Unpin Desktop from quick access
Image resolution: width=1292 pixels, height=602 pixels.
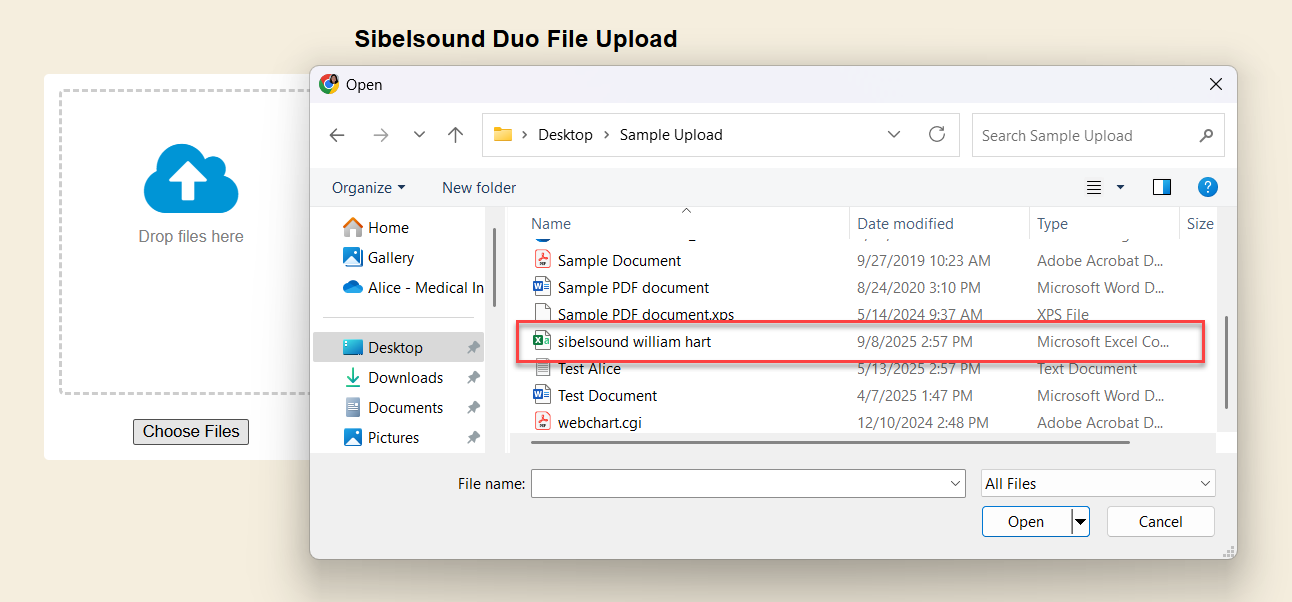click(473, 348)
